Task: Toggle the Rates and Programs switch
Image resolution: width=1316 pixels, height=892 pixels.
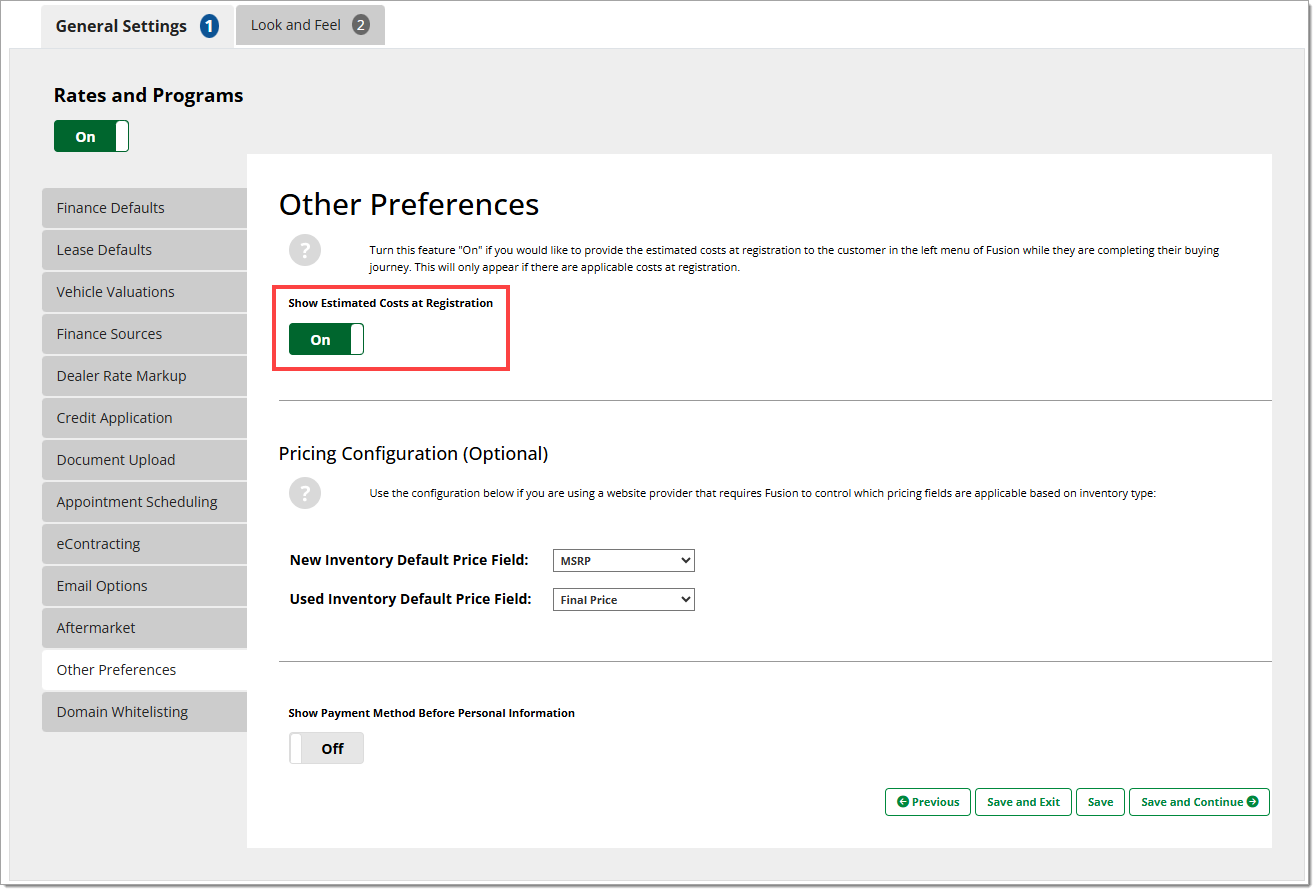Action: pos(91,137)
